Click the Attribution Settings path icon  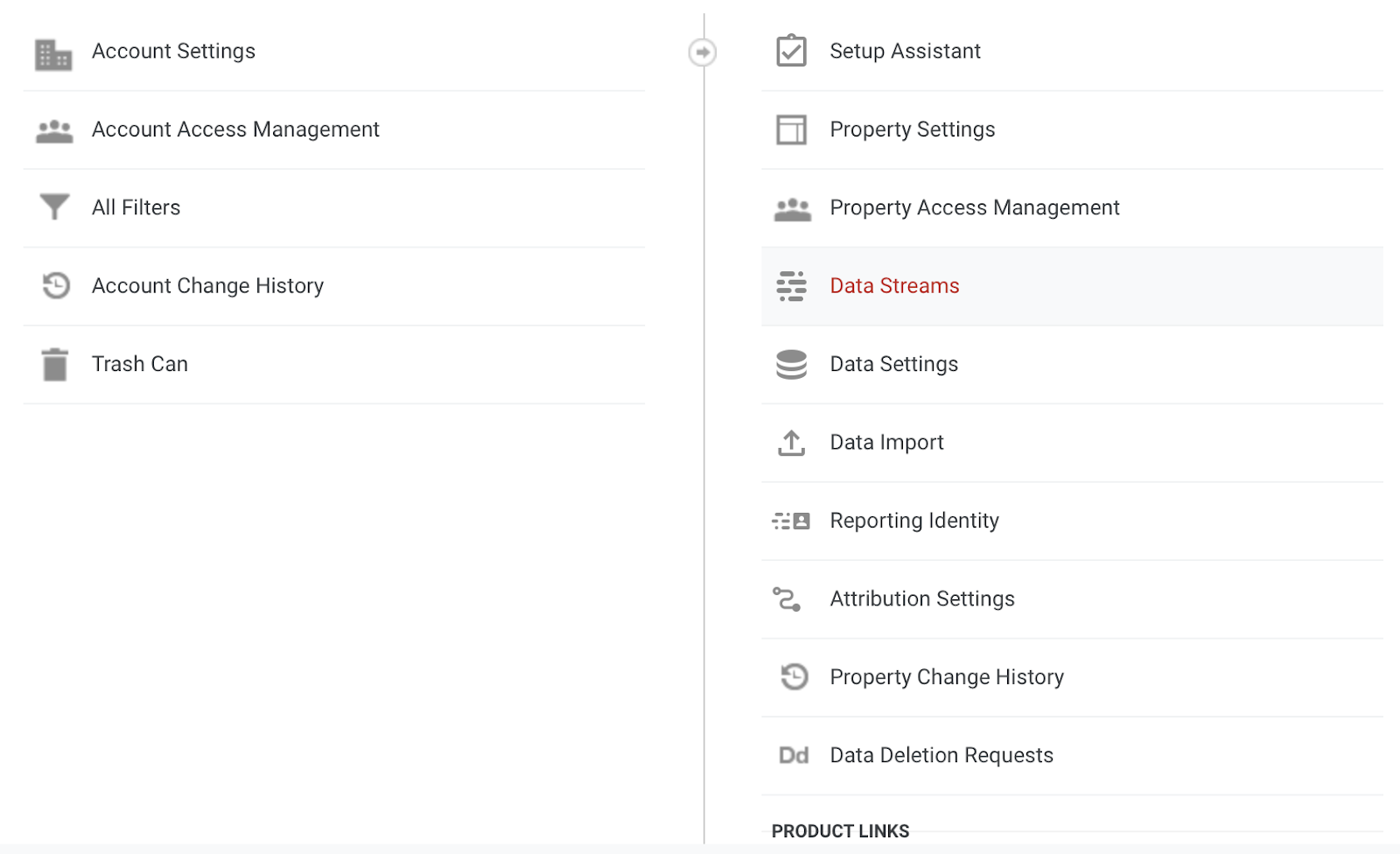787,599
